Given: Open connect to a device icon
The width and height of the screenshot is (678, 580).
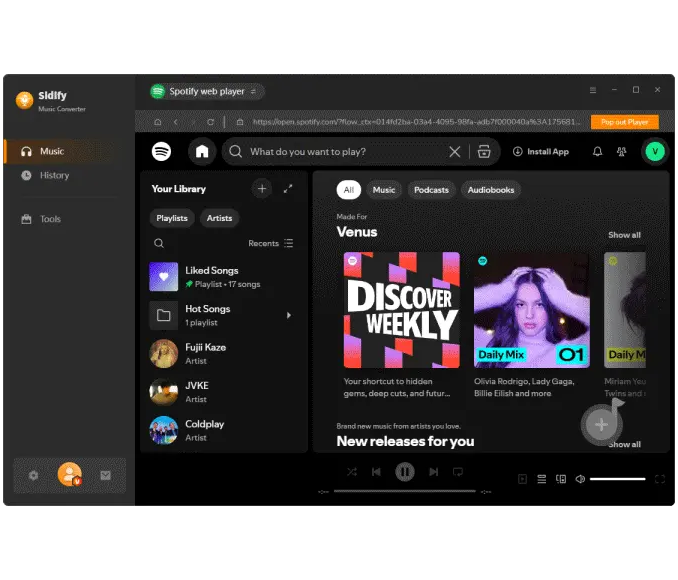Looking at the screenshot, I should pos(561,479).
